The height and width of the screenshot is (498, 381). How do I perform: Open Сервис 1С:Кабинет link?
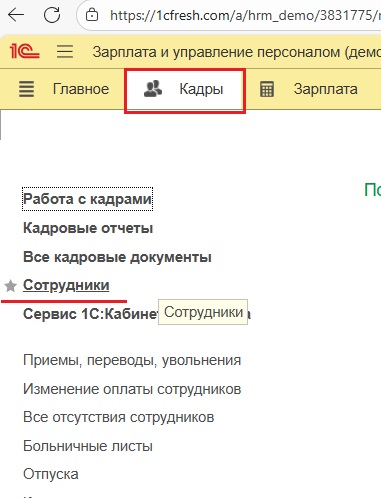[x=90, y=314]
